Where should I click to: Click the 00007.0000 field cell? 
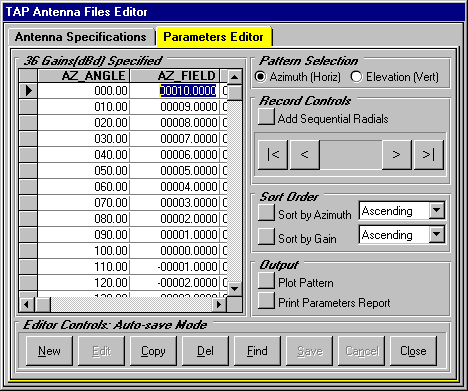click(x=175, y=139)
